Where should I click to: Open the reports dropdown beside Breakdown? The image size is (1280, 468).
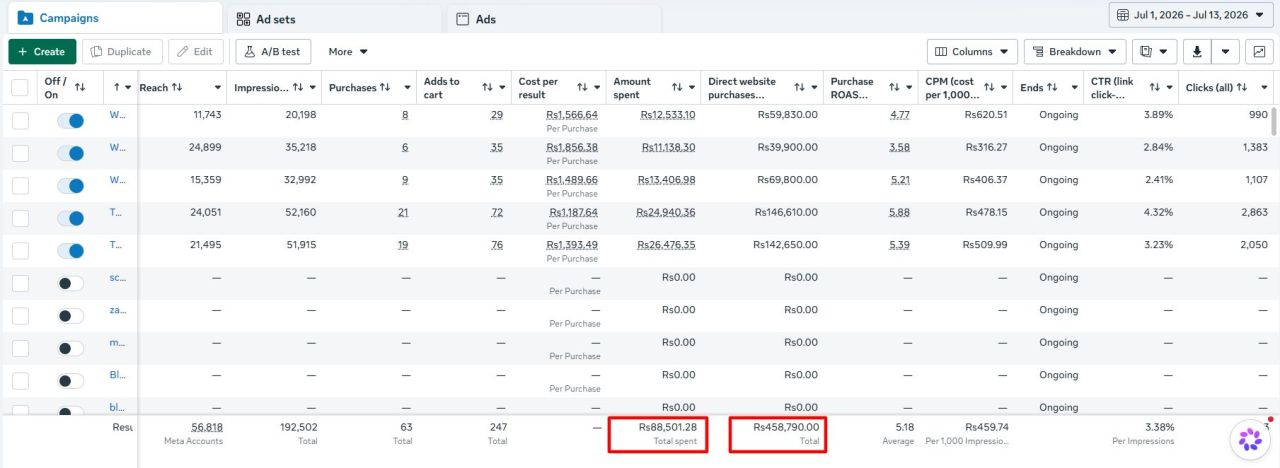coord(1154,51)
